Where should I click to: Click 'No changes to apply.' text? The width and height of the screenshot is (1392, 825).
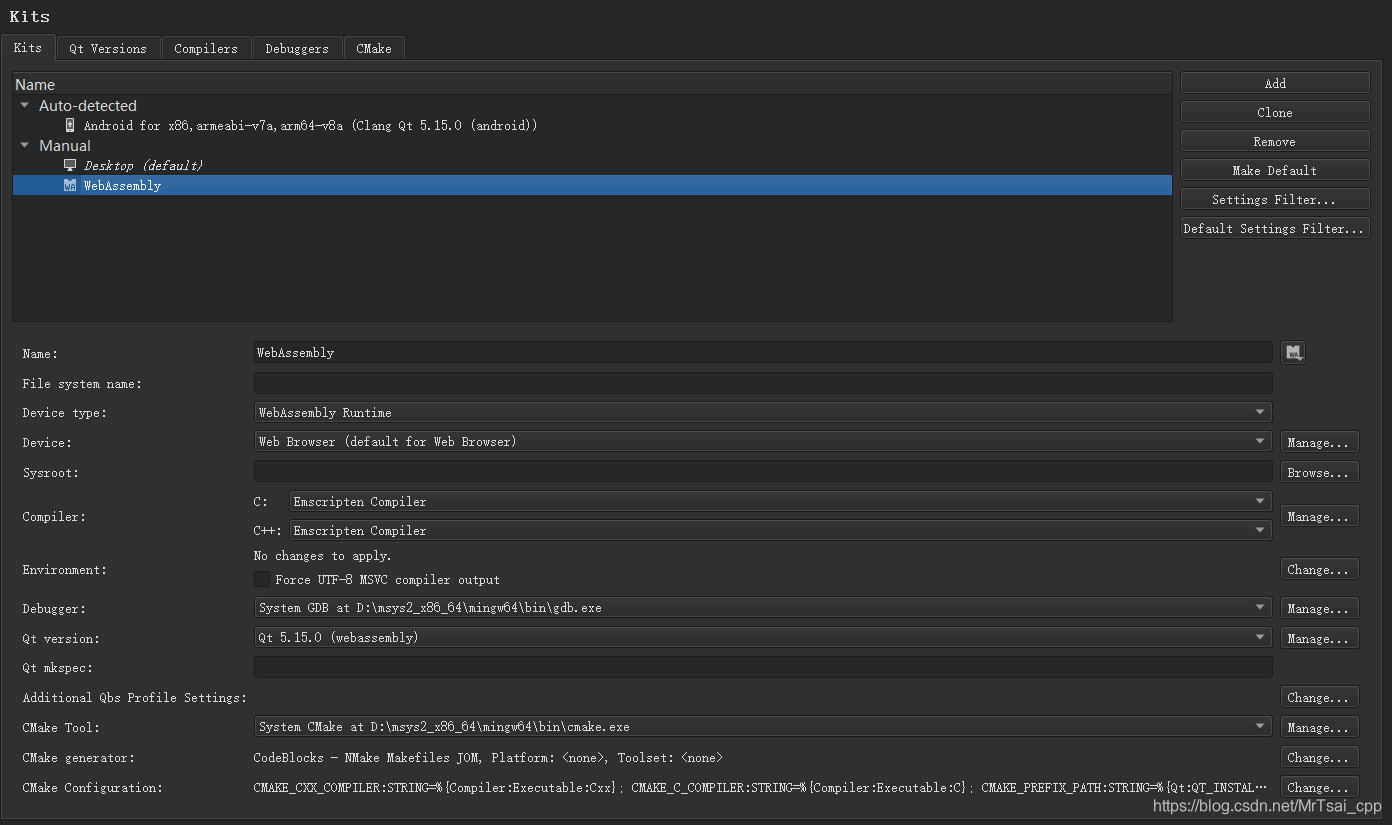pyautogui.click(x=322, y=555)
